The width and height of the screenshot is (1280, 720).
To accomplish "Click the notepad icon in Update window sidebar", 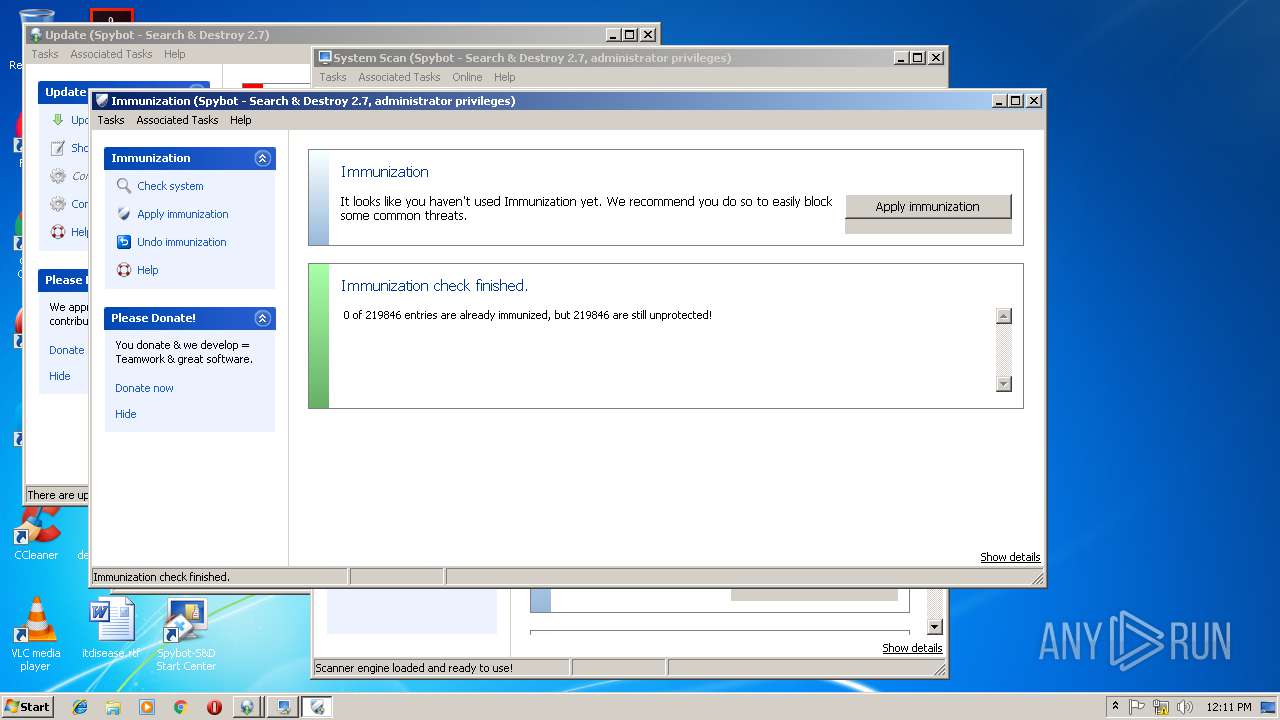I will [58, 148].
